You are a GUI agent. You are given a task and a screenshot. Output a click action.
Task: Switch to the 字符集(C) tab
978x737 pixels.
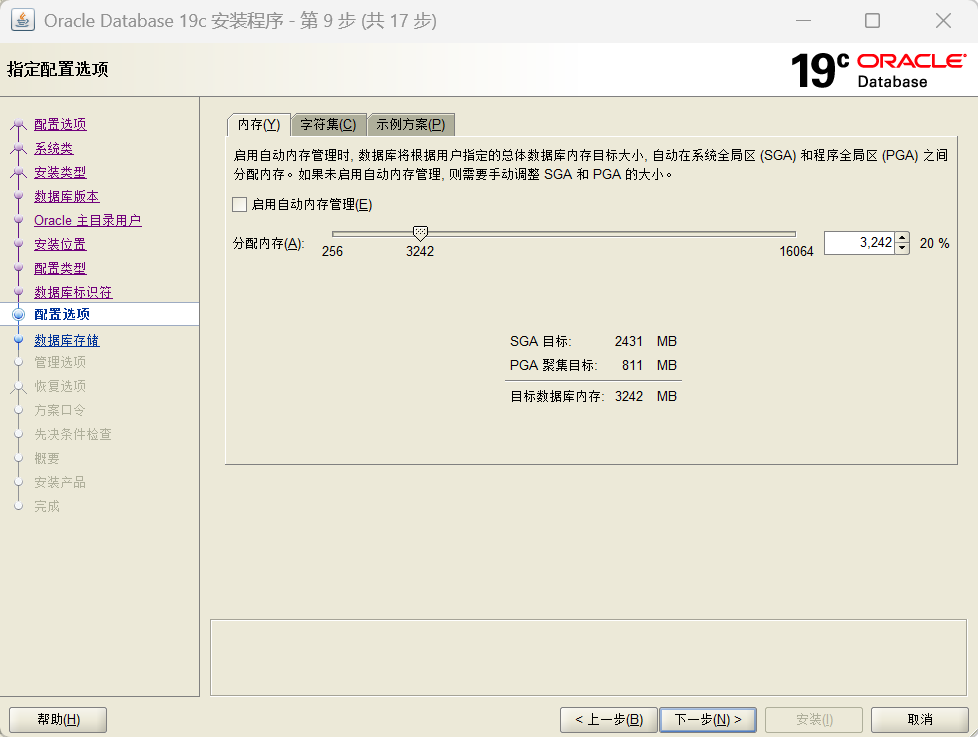tap(328, 125)
